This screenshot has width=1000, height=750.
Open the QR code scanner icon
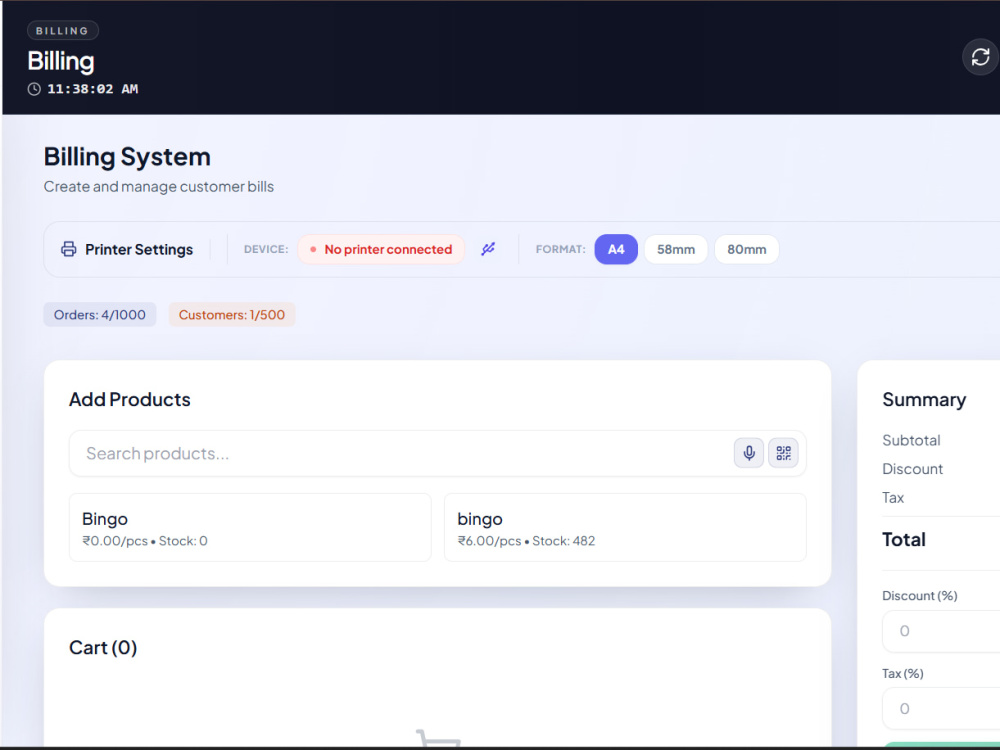[783, 453]
